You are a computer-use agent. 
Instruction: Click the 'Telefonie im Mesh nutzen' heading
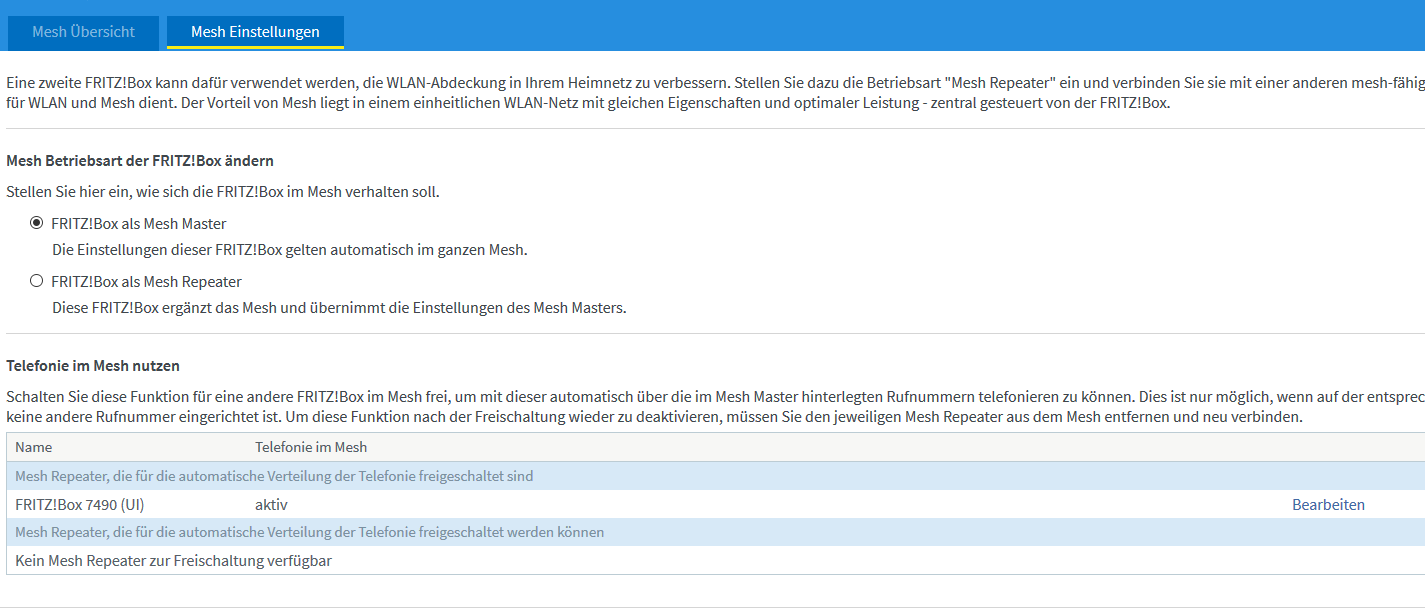[93, 366]
